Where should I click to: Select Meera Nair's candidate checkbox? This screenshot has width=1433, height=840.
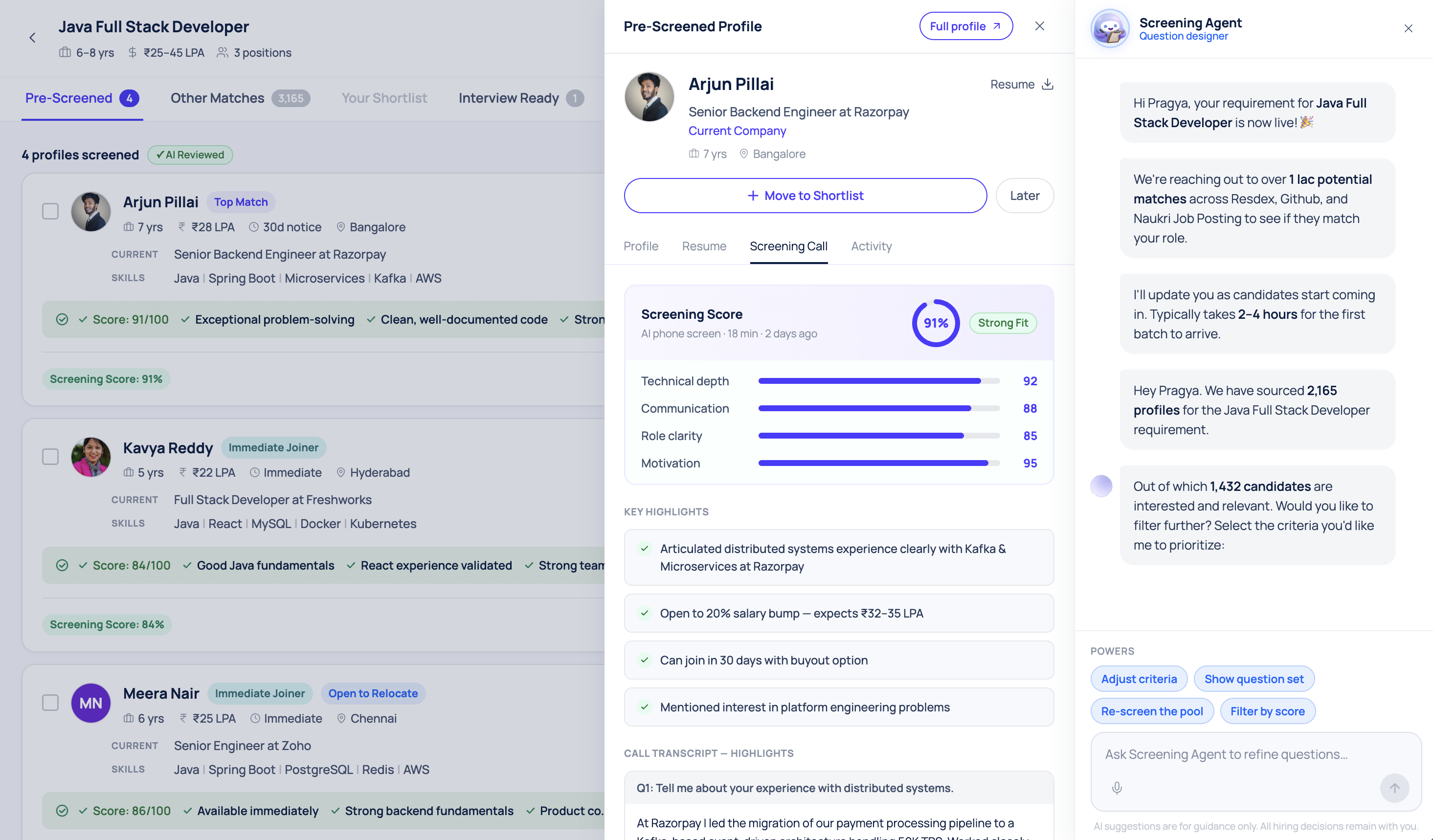pyautogui.click(x=50, y=703)
